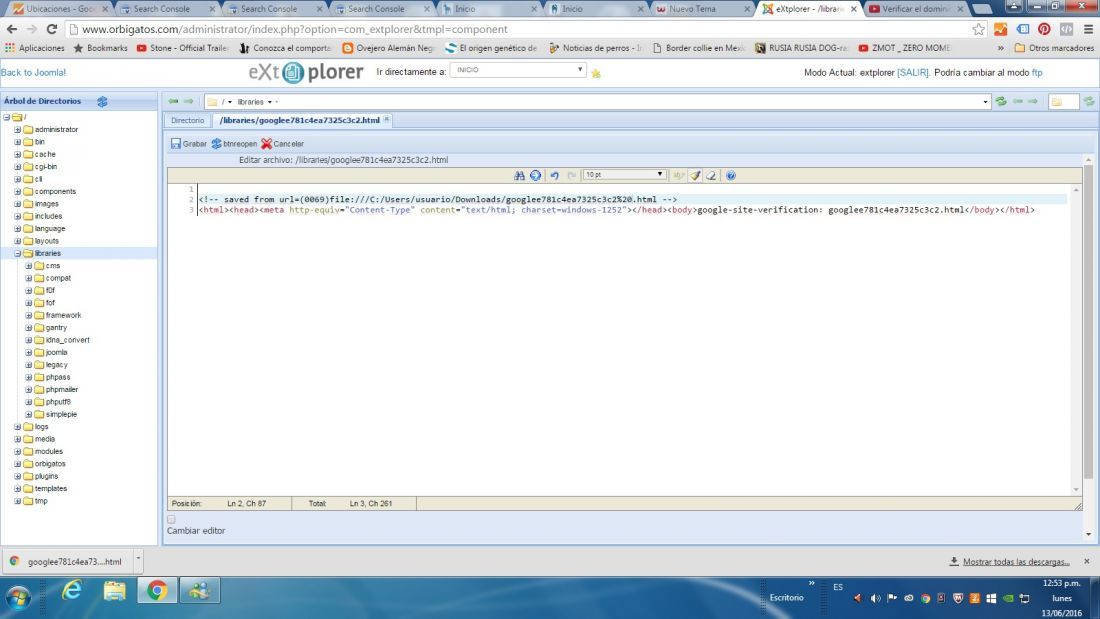Click the forward arrow in path bar

point(188,102)
